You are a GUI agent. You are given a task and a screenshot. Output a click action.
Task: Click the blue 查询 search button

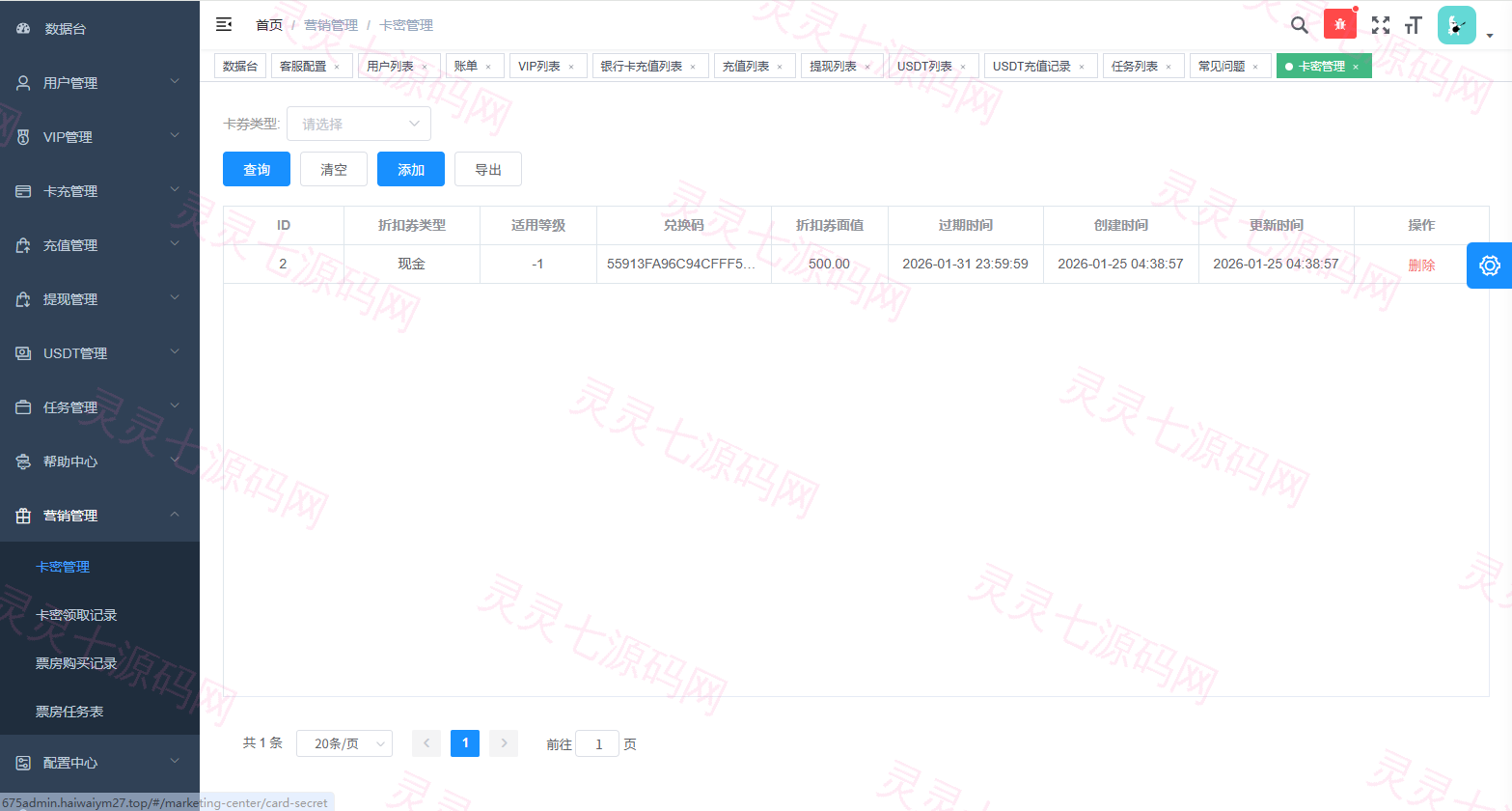pos(257,169)
